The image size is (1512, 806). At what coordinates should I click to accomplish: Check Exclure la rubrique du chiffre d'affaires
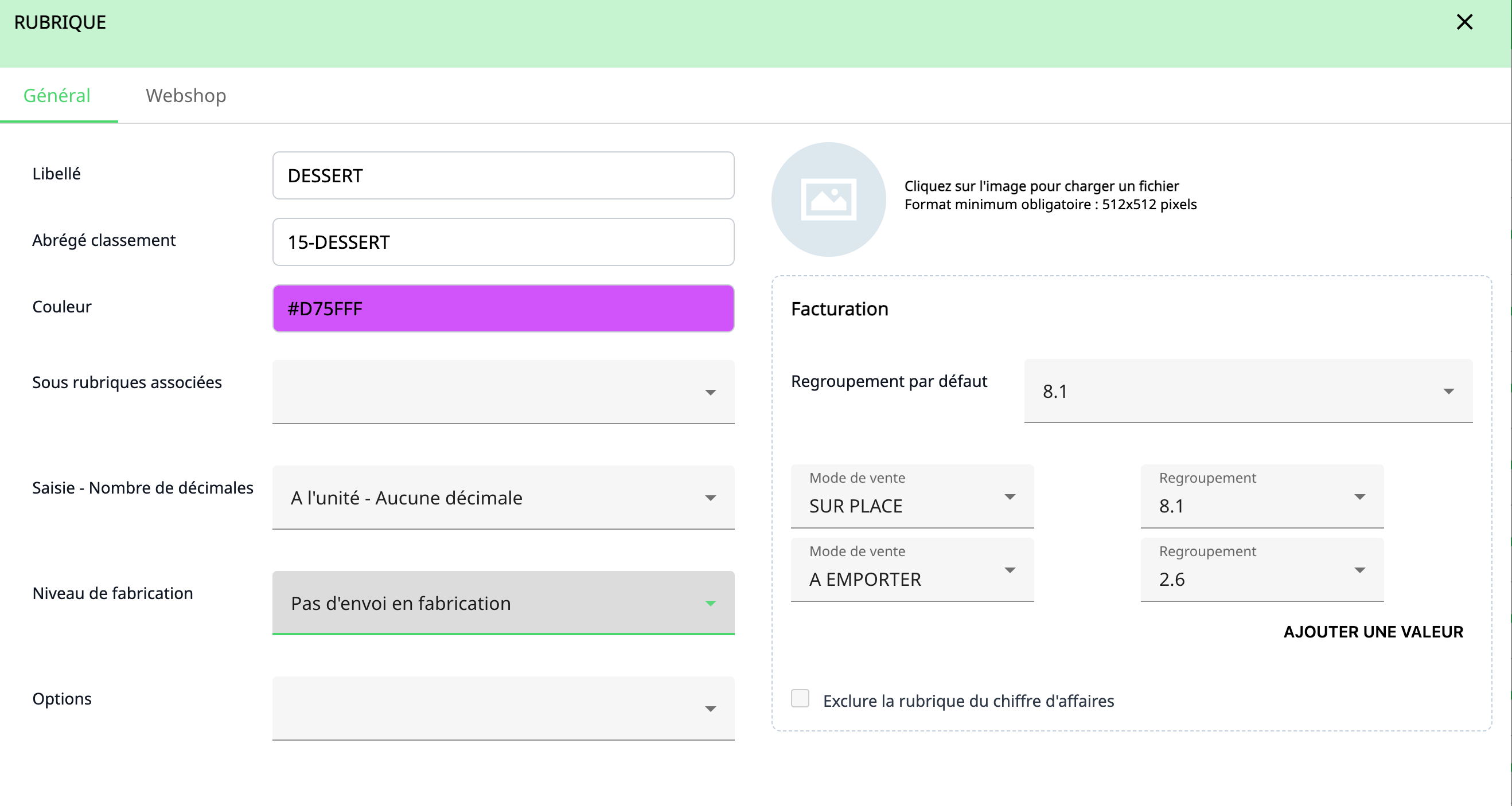pyautogui.click(x=800, y=699)
